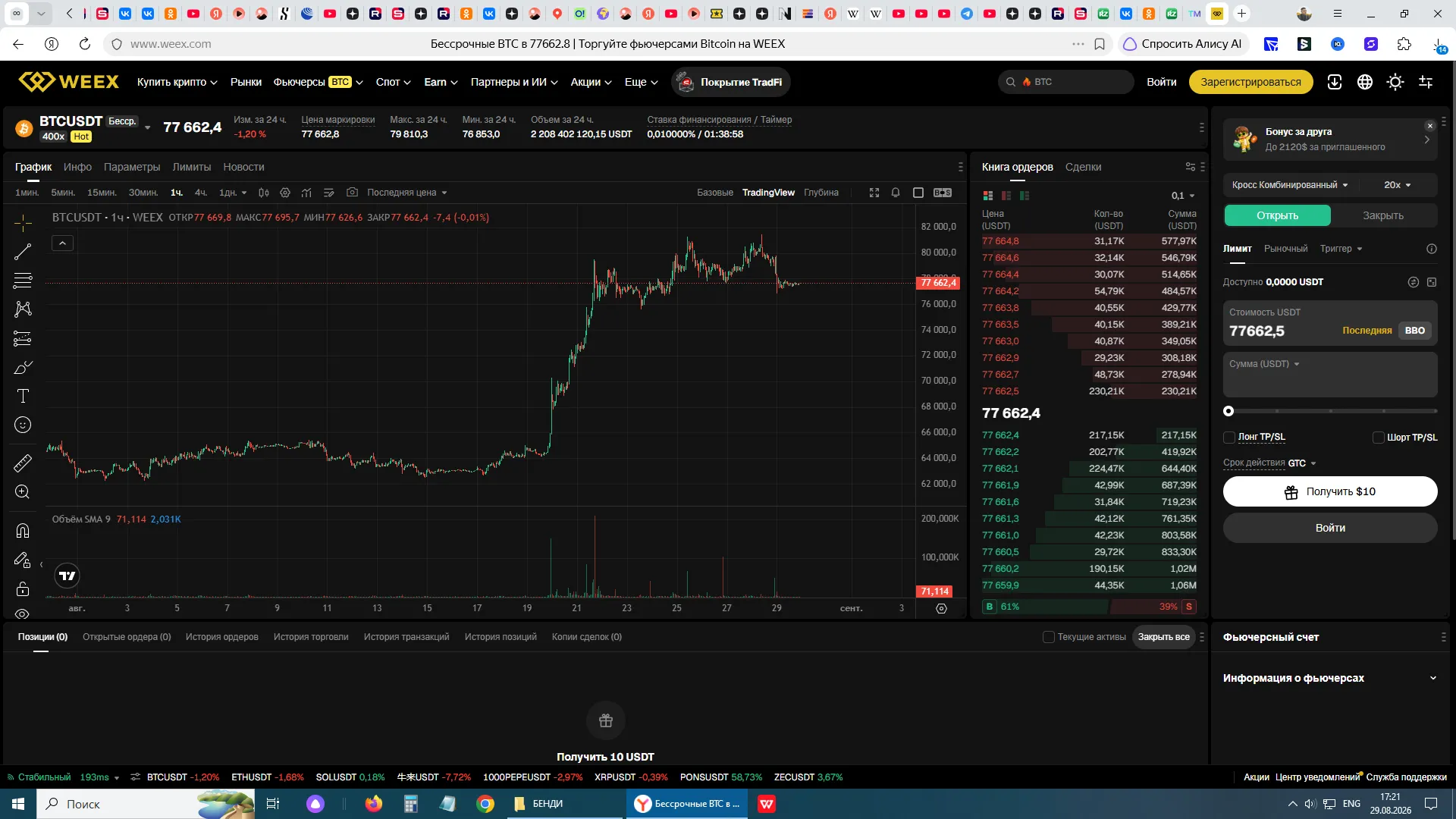This screenshot has height=819, width=1456.
Task: Open chart settings gear icon
Action: pos(285,193)
